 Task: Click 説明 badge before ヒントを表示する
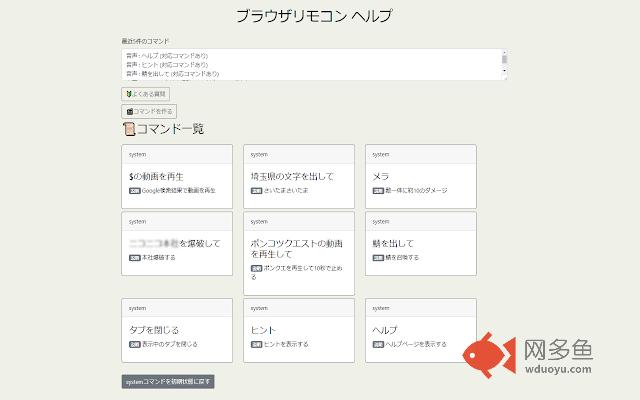pos(256,344)
